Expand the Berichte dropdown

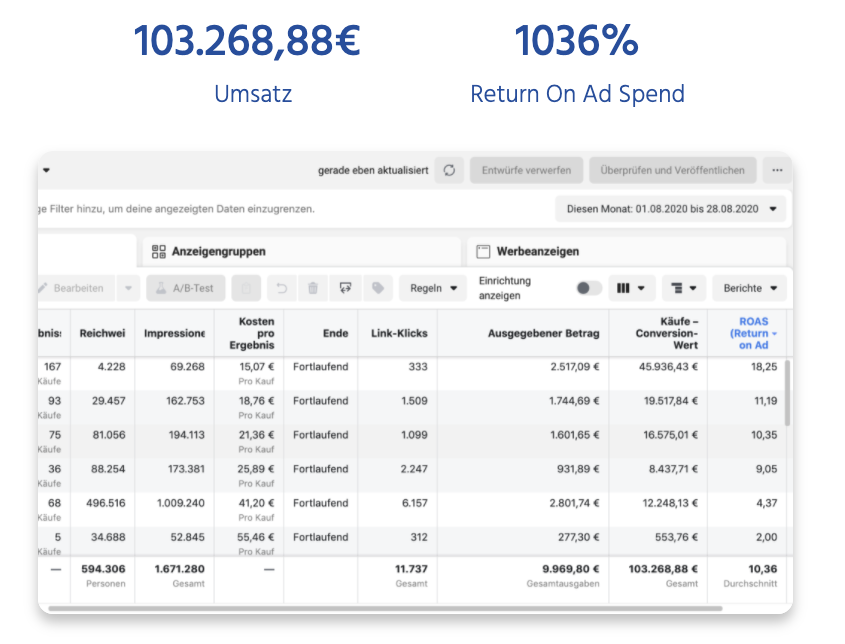pyautogui.click(x=749, y=288)
